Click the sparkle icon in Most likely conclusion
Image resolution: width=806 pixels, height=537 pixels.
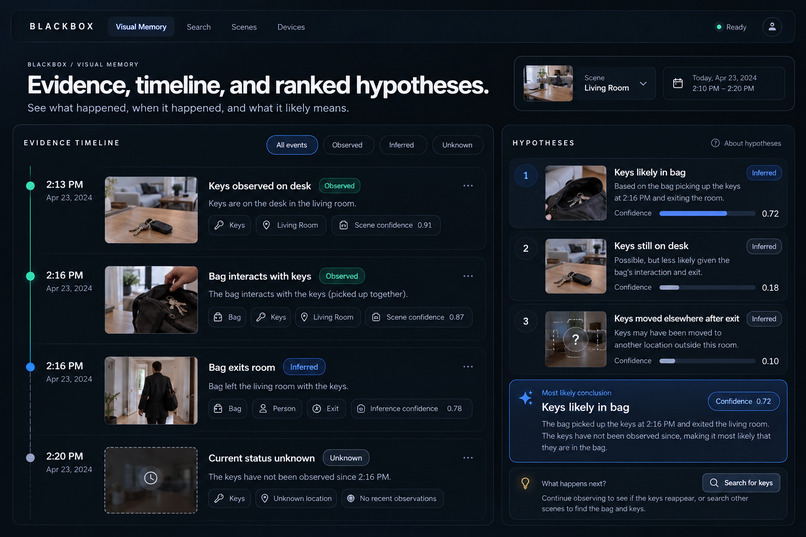[x=526, y=398]
